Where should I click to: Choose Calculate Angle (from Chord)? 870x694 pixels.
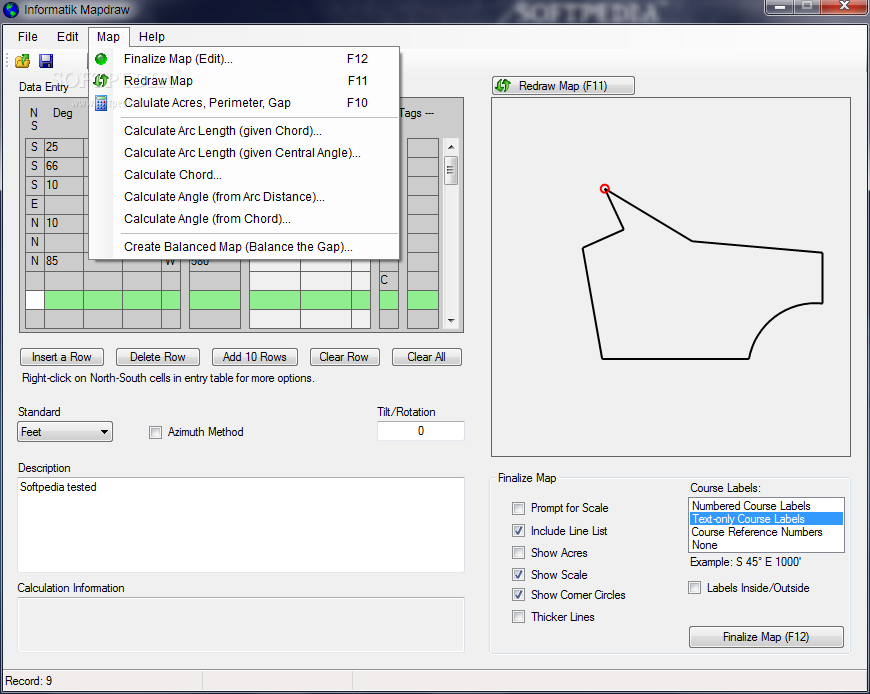(x=244, y=219)
